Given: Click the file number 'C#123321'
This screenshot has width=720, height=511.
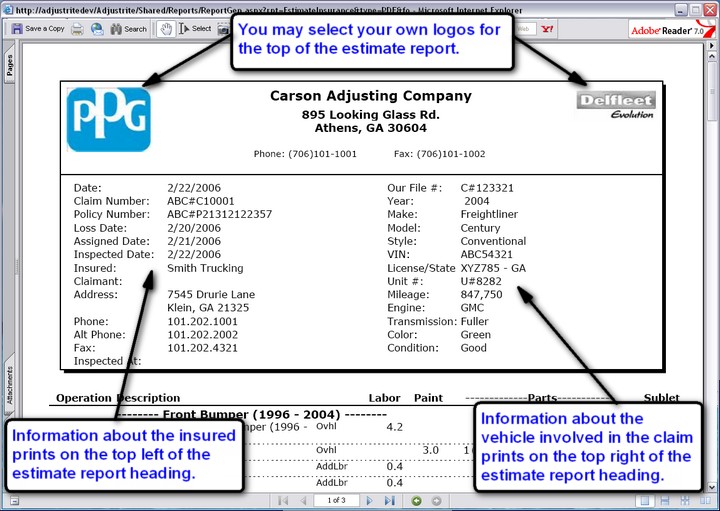Looking at the screenshot, I should click(487, 188).
